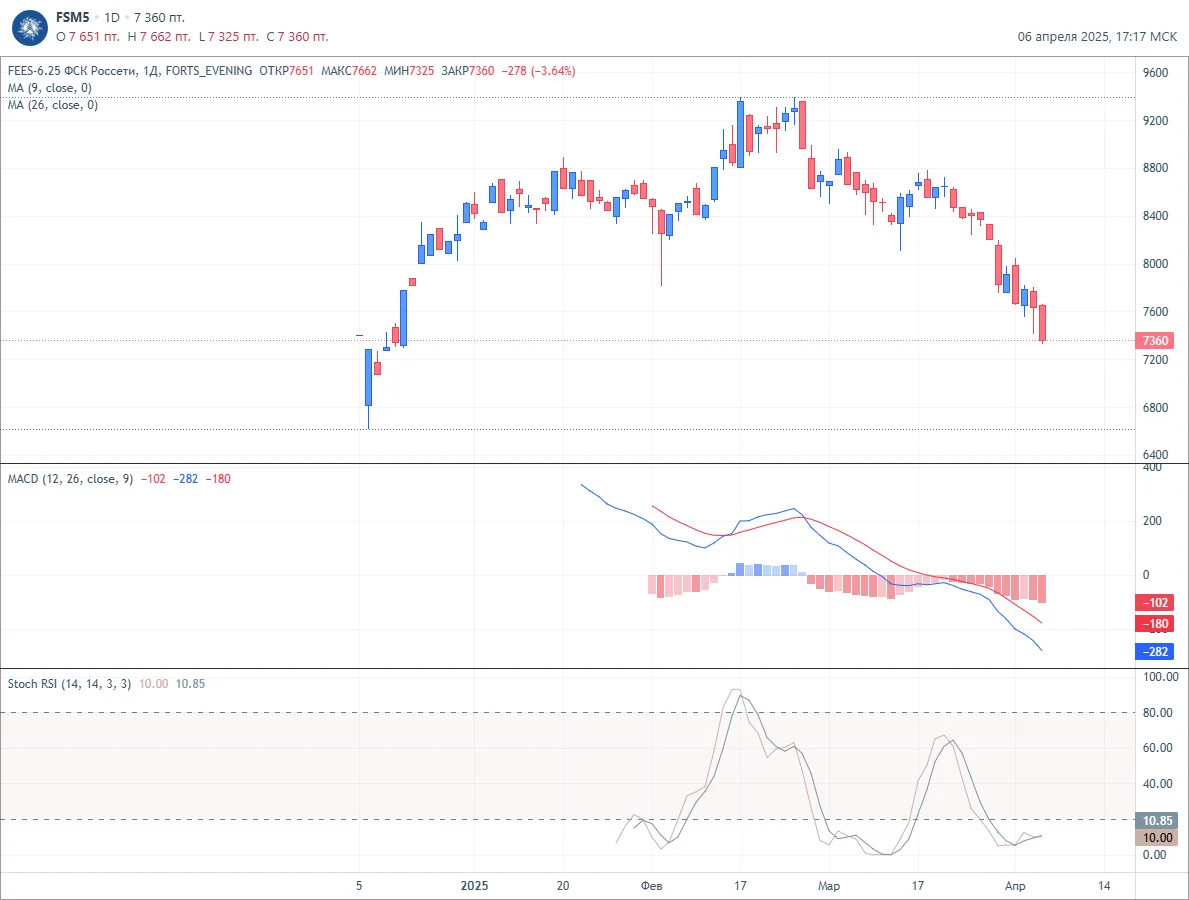
Task: Click the 8000 level on price scale
Action: click(1156, 264)
